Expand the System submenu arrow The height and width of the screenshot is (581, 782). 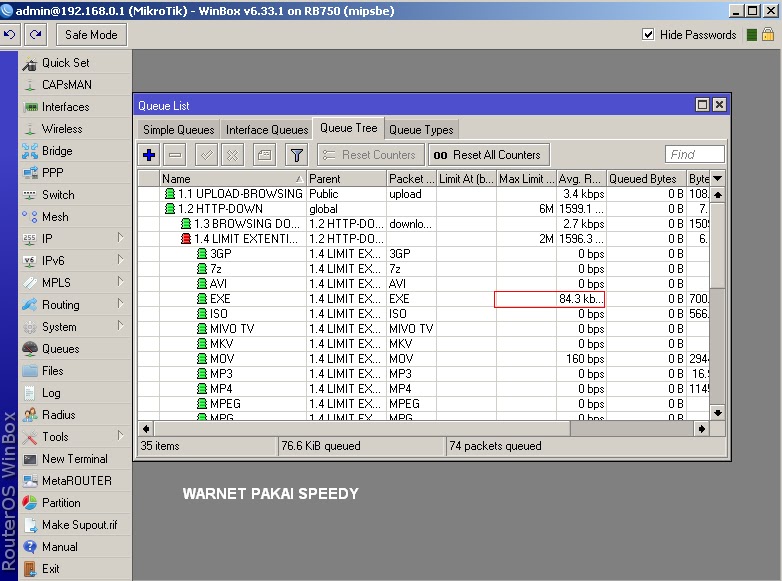click(x=120, y=325)
